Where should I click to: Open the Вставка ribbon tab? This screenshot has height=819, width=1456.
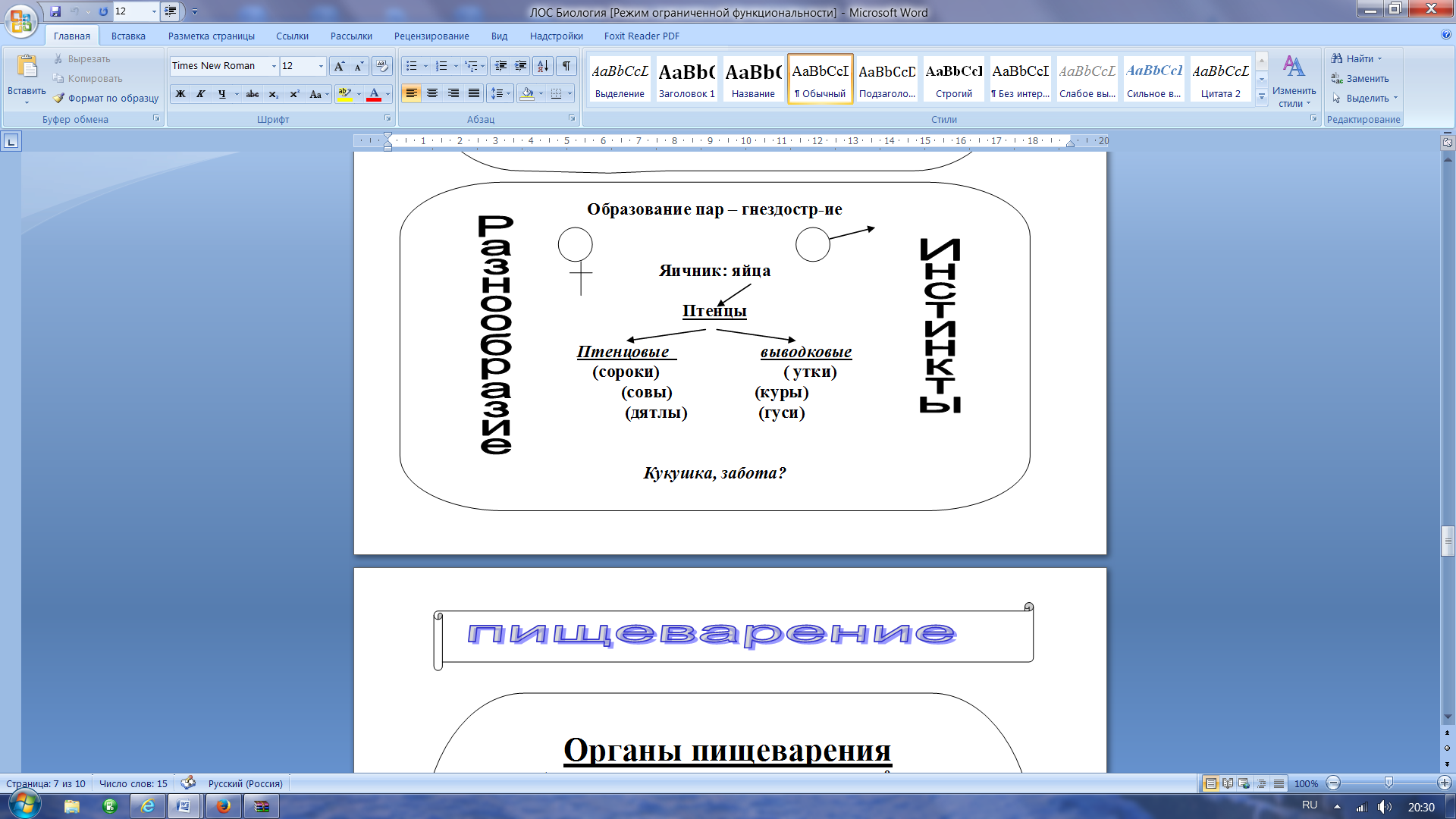coord(128,36)
